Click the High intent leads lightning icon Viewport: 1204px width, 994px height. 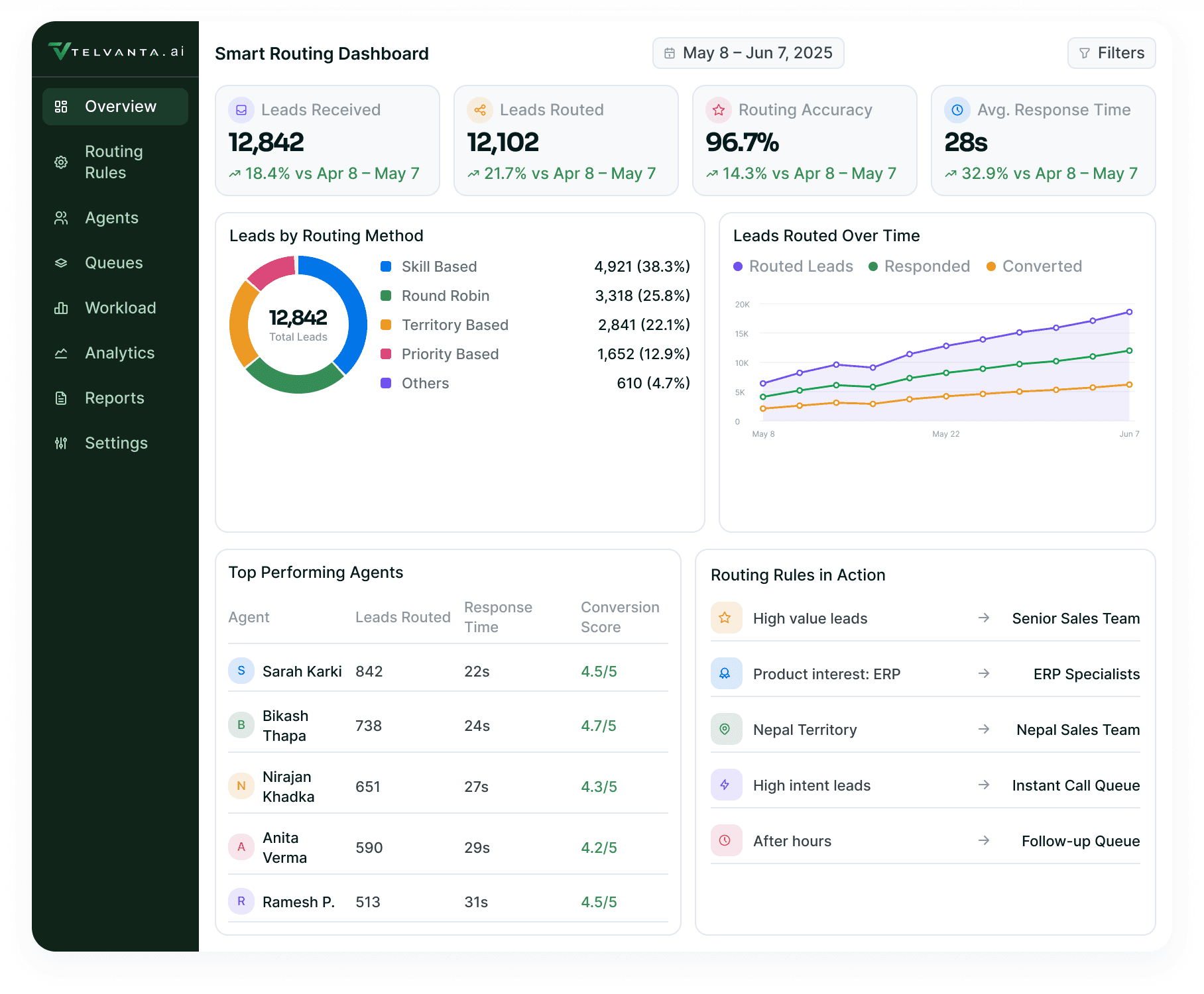725,785
